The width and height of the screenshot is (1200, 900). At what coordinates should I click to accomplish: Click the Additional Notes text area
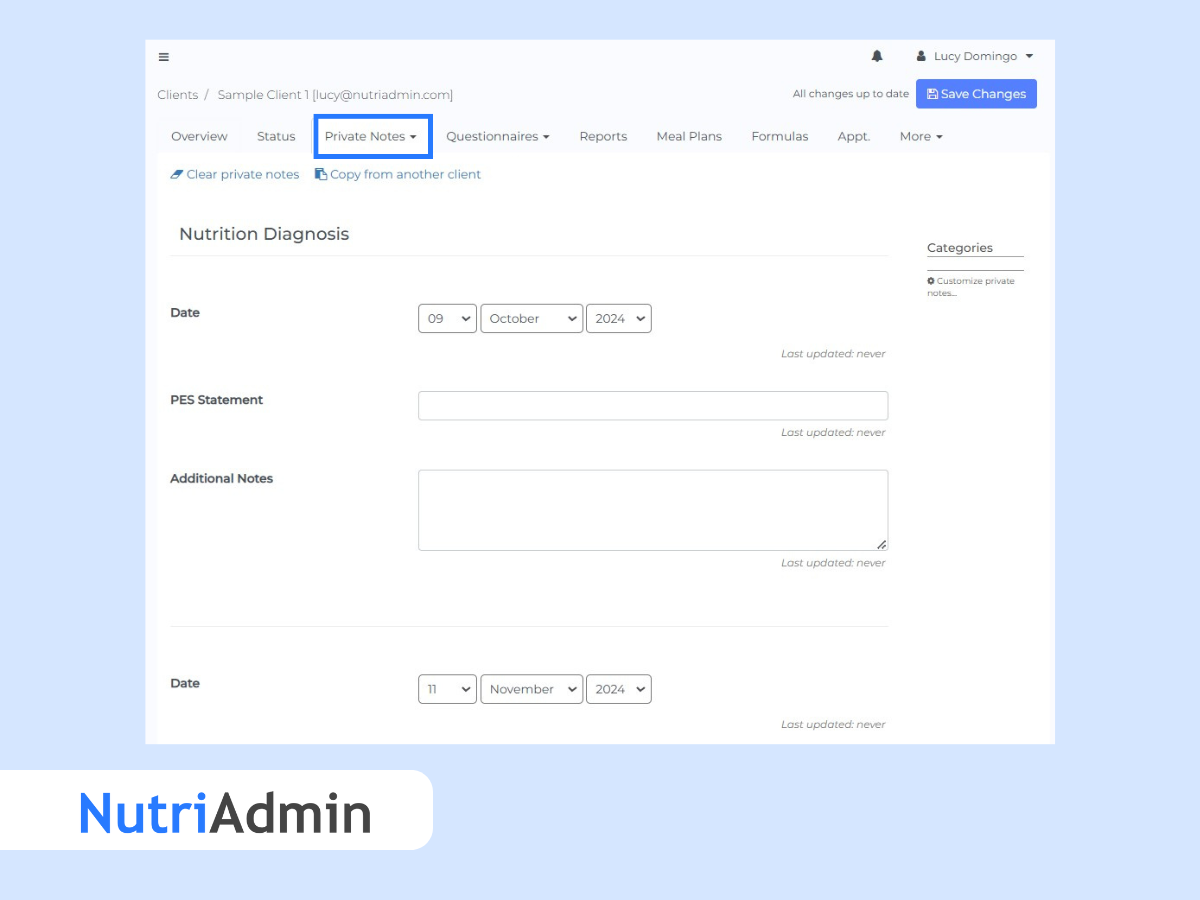click(652, 510)
